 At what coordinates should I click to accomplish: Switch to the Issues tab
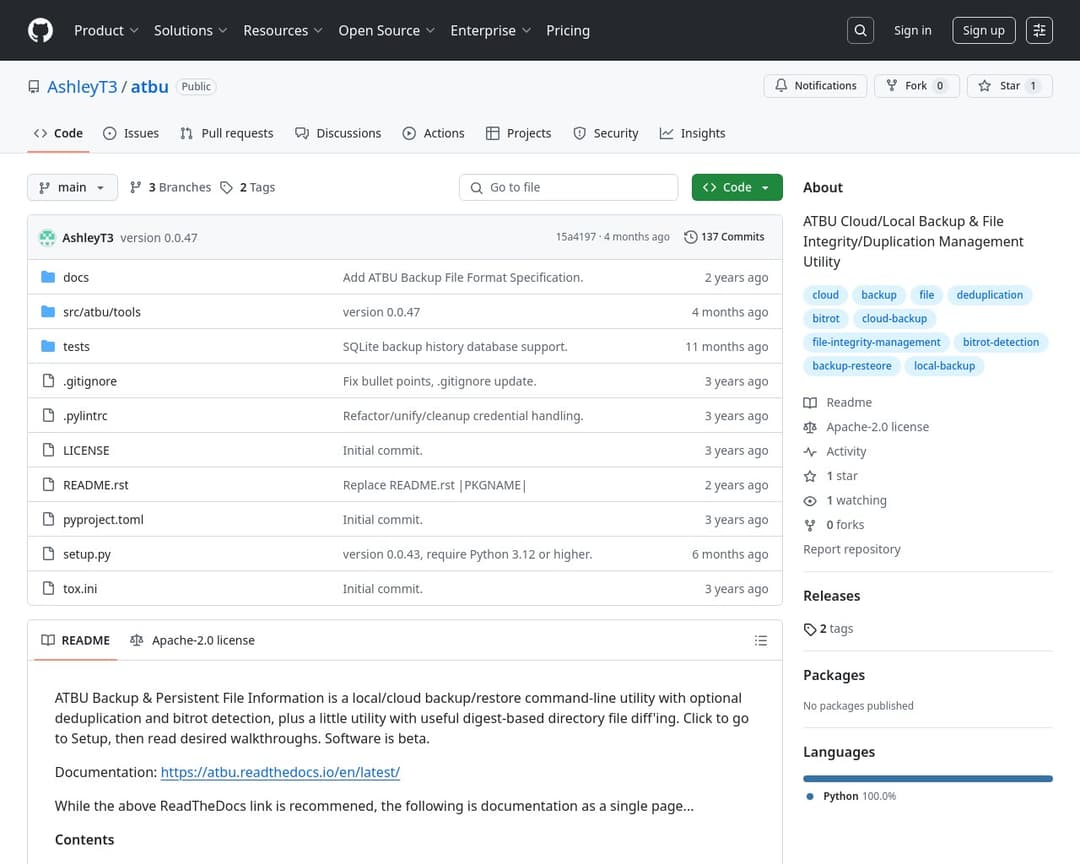click(131, 133)
